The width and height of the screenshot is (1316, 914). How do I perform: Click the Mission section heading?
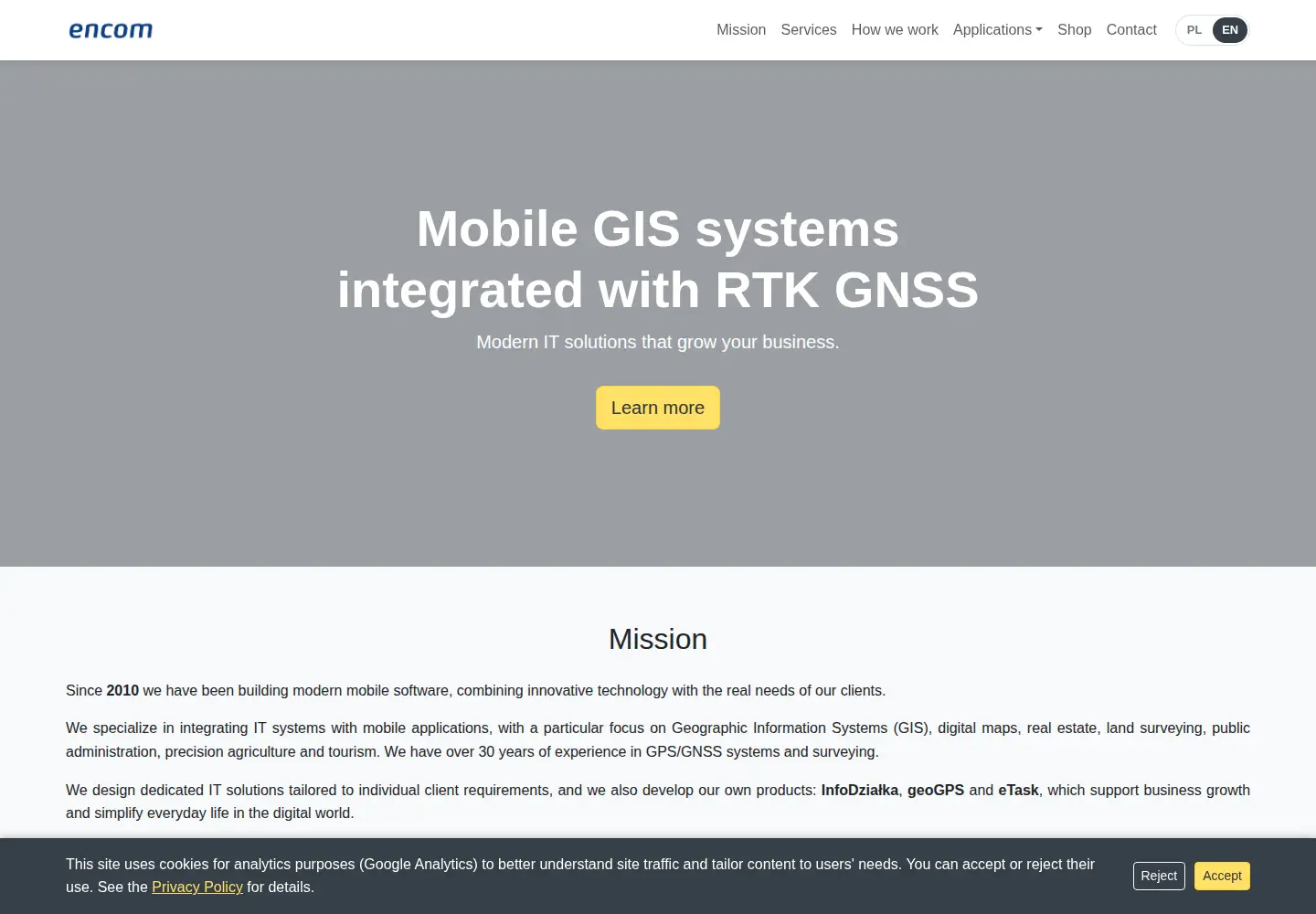[658, 639]
